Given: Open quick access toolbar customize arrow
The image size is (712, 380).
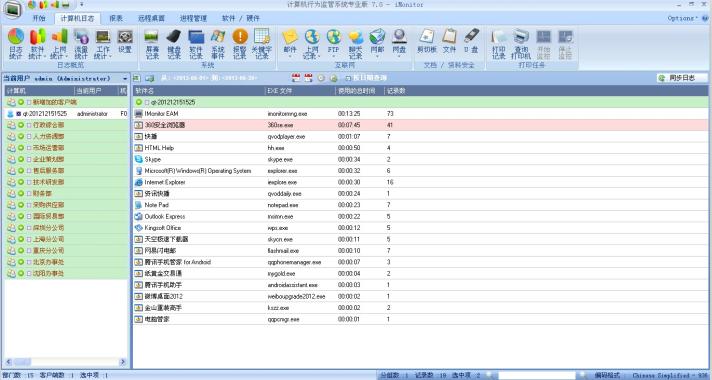Looking at the screenshot, I should (x=82, y=5).
